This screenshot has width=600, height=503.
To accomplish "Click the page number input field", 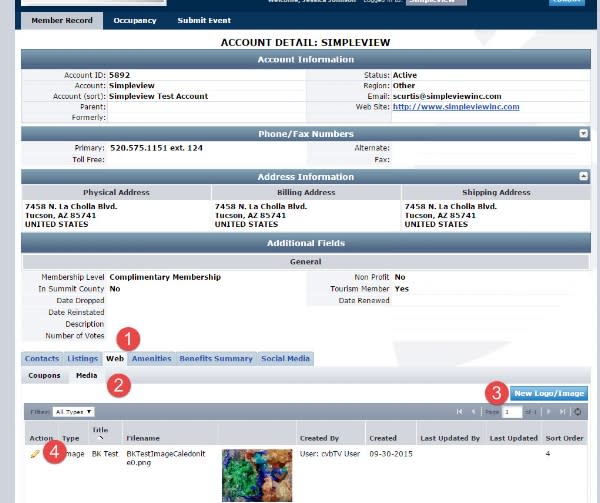I will click(513, 412).
